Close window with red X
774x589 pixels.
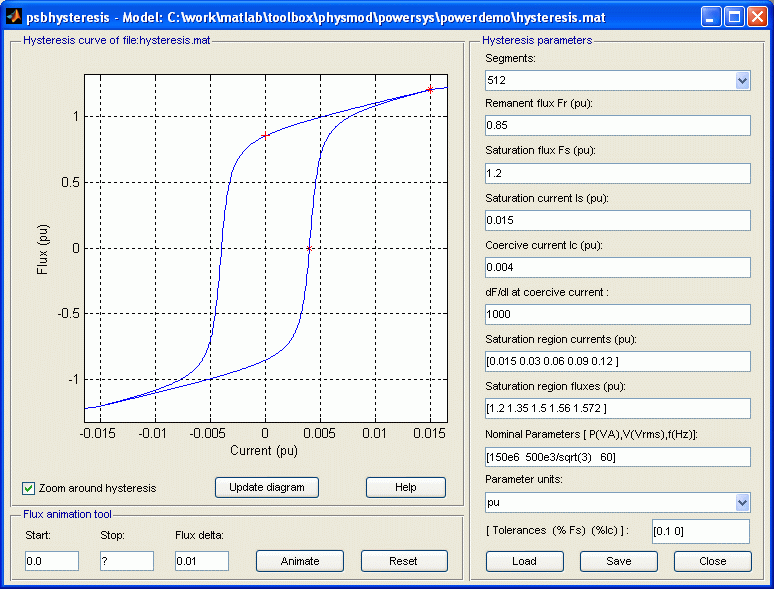[757, 17]
